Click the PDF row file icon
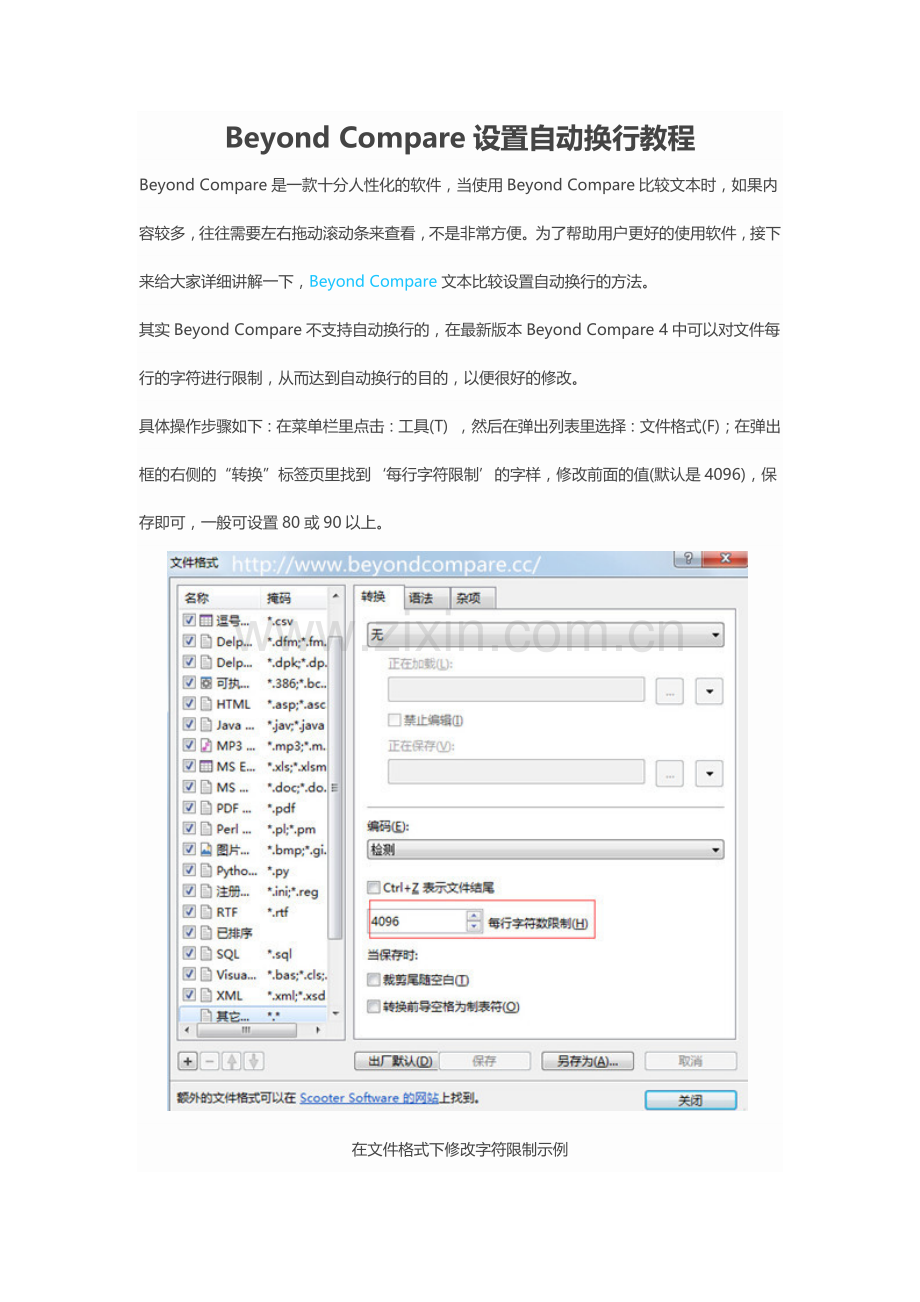The height and width of the screenshot is (1302, 920). click(206, 808)
